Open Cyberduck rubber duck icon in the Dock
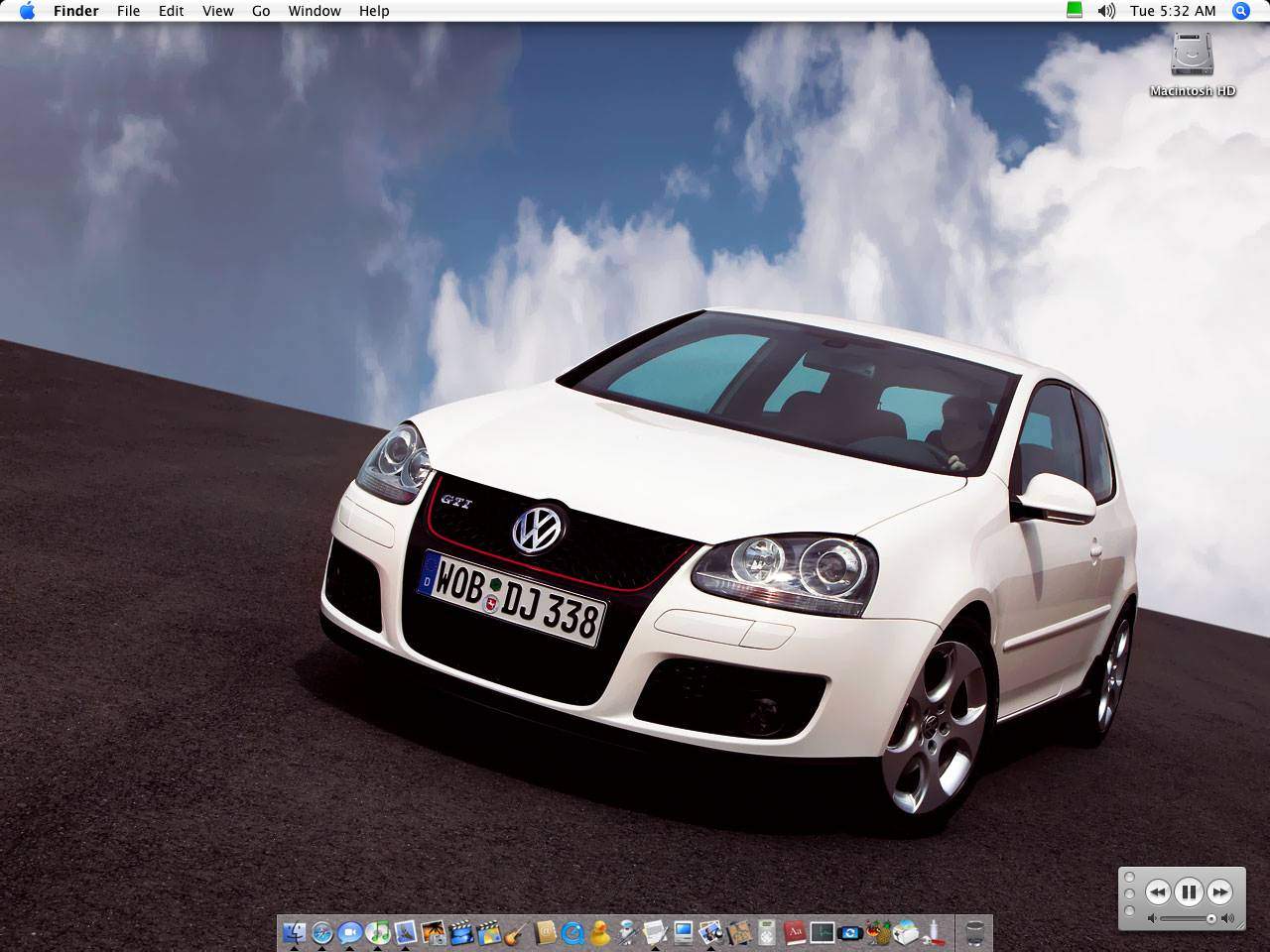The image size is (1270, 952). (598, 932)
